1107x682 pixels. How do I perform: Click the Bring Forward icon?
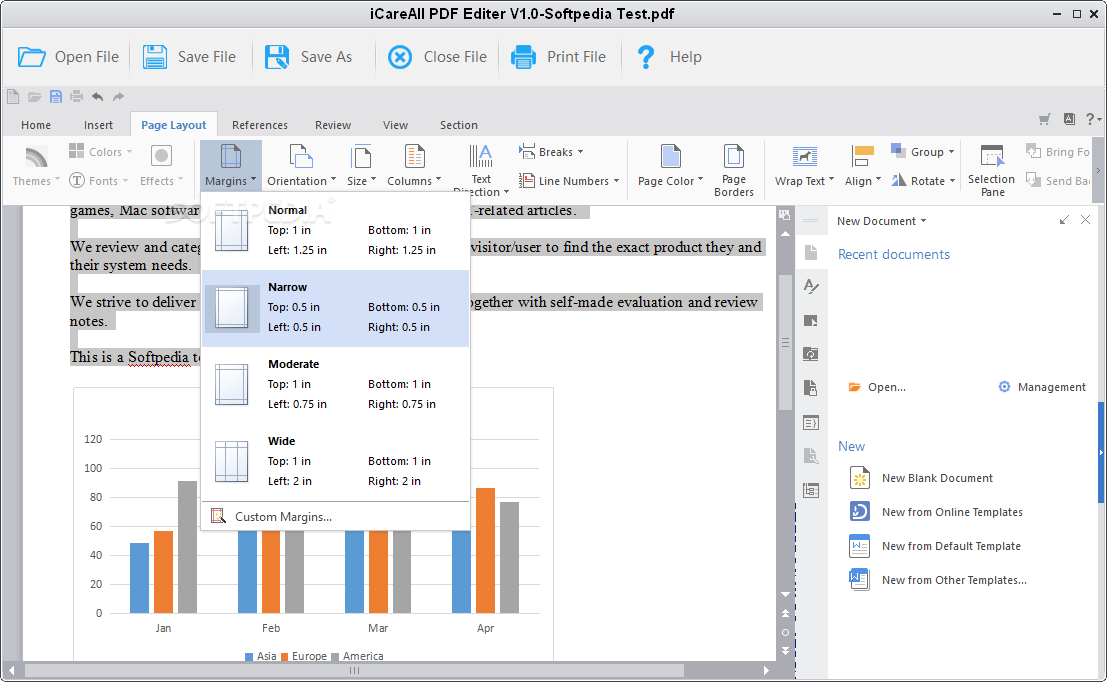tap(1033, 151)
